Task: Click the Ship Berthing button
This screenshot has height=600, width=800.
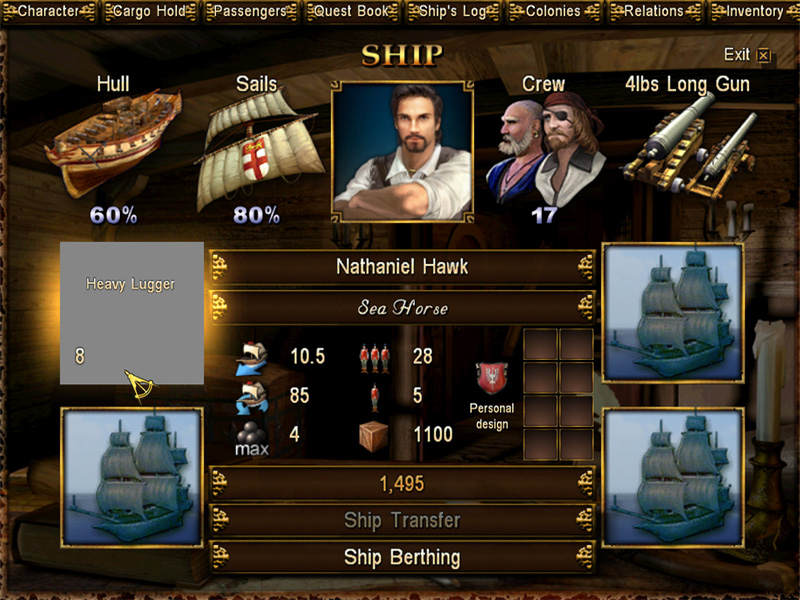Action: click(x=402, y=558)
